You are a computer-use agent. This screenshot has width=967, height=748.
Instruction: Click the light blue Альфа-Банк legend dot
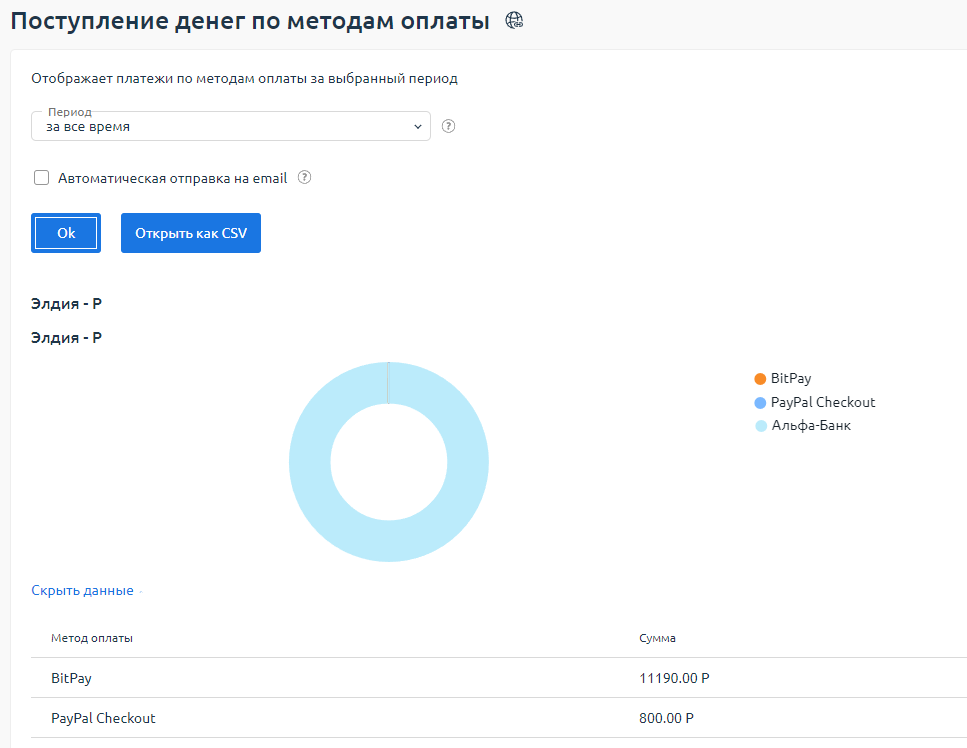760,426
